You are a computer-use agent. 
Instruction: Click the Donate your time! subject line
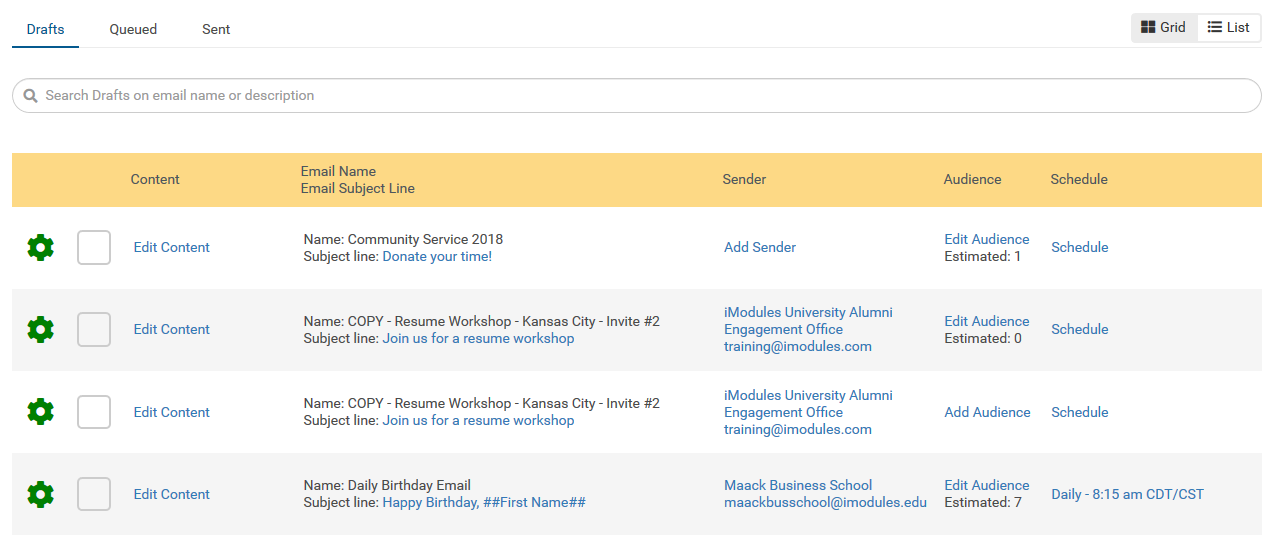(x=437, y=256)
